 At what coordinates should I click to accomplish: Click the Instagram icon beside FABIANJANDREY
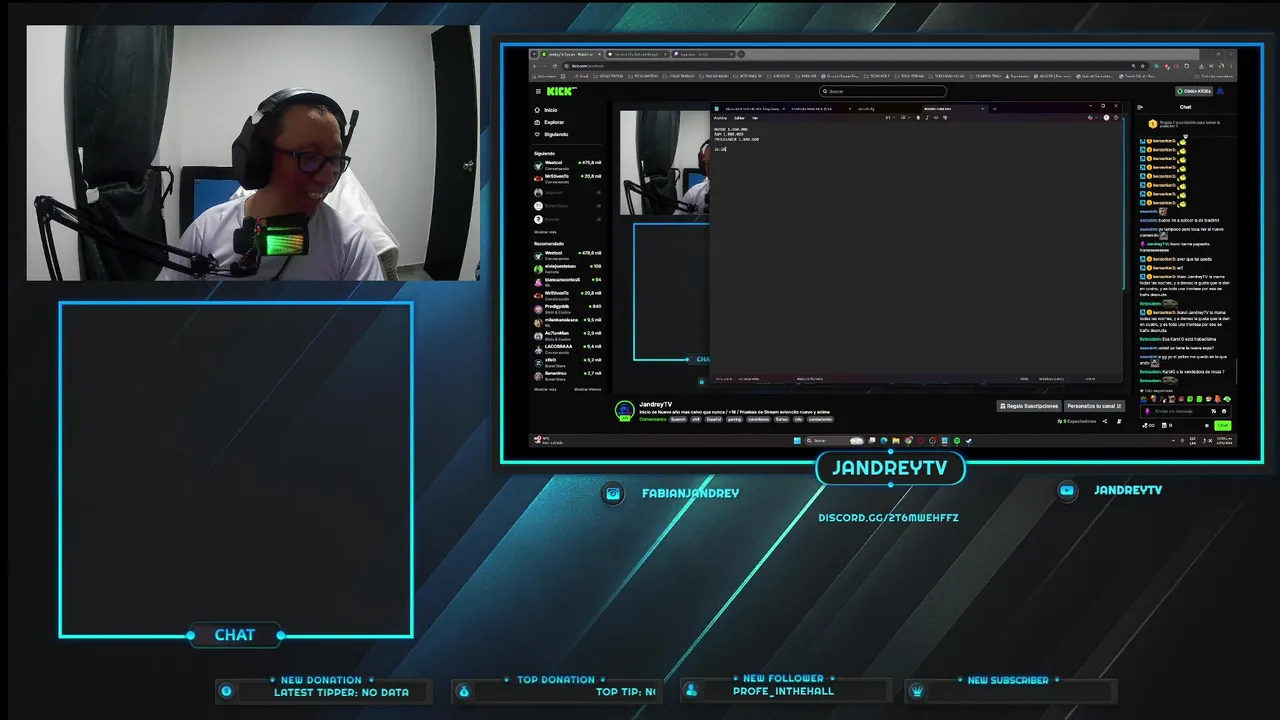614,493
